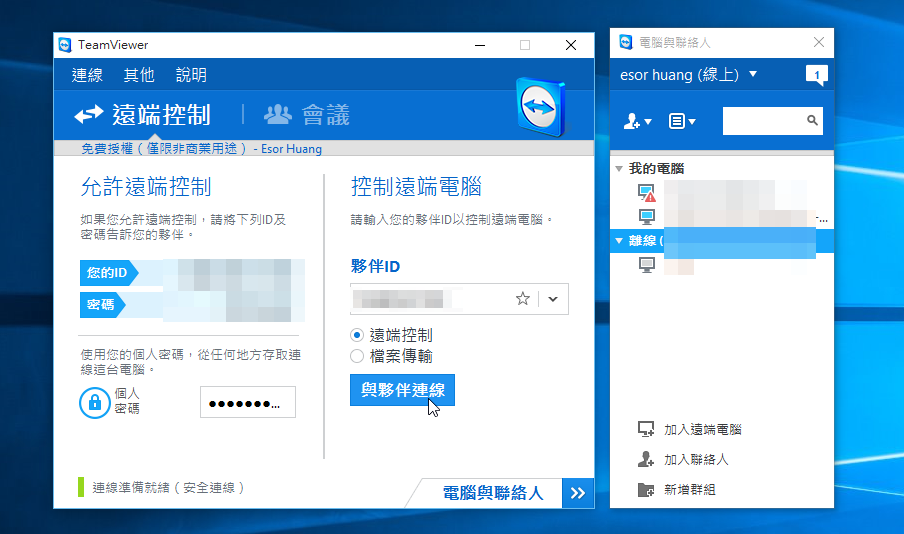Viewport: 904px width, 534px height.
Task: Click 新增群組 link
Action: coord(690,490)
